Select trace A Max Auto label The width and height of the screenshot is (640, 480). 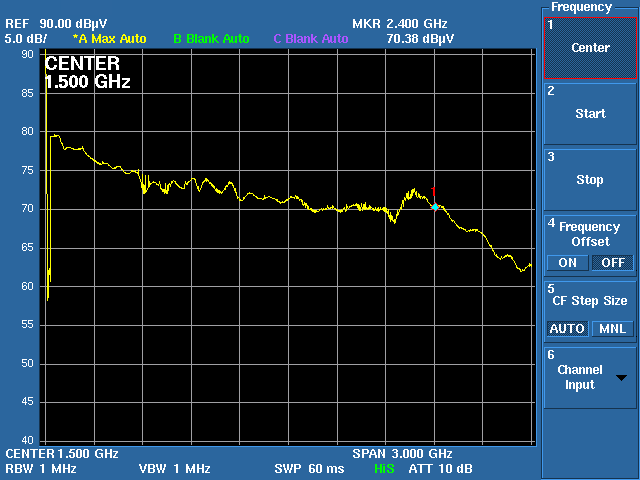(x=109, y=39)
